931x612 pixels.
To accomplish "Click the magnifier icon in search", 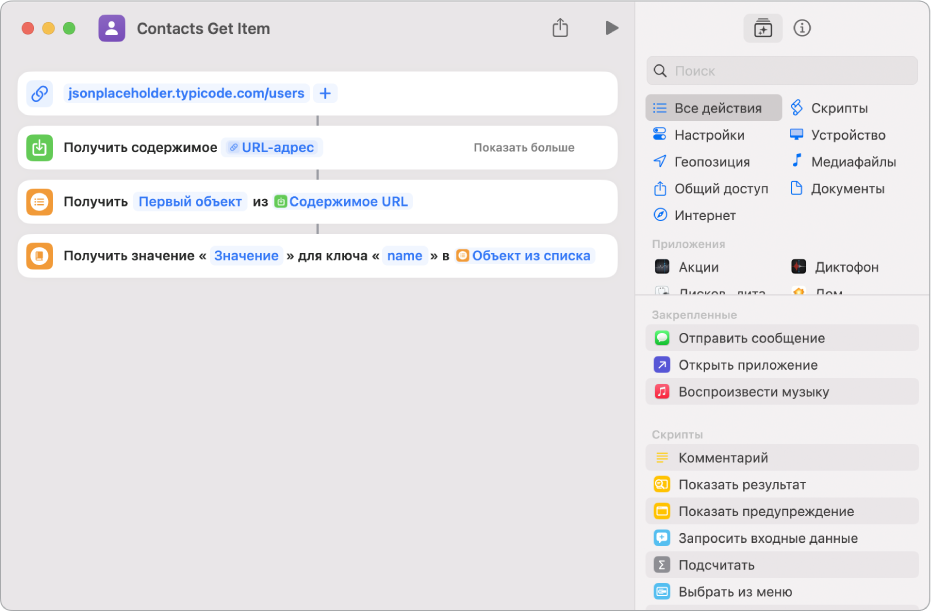I will (660, 71).
